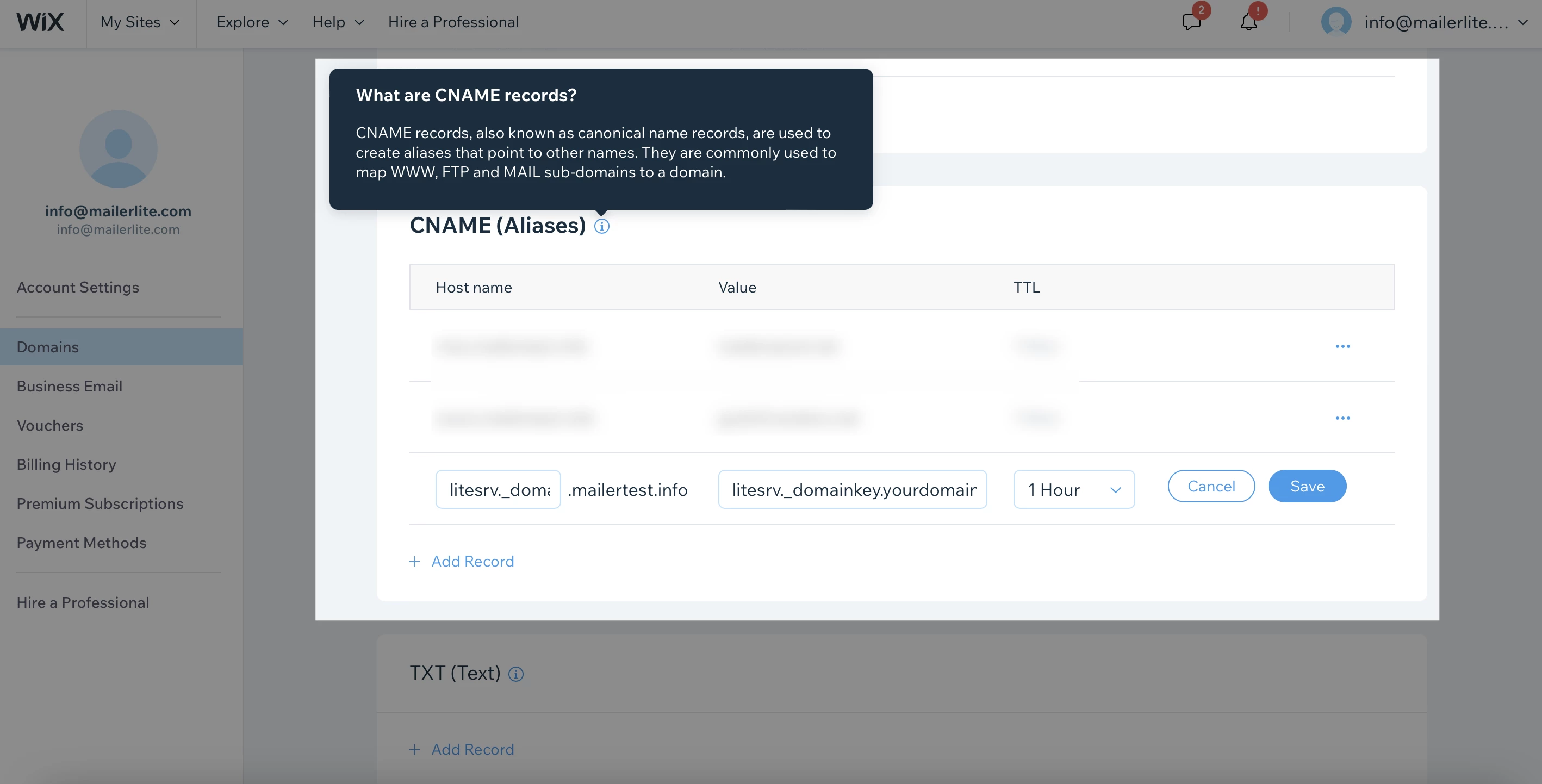The height and width of the screenshot is (784, 1542).
Task: Click the account avatar in header
Action: point(1335,22)
